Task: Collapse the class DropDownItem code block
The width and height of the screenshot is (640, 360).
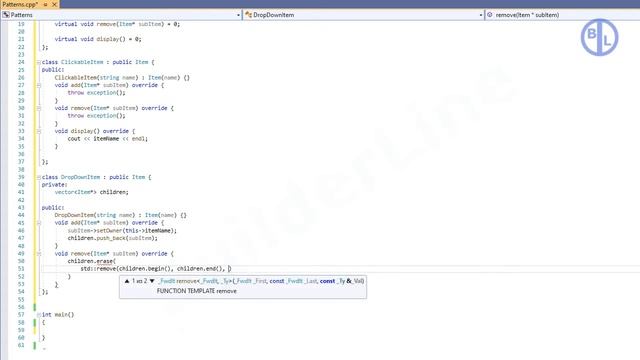Action: tap(38, 177)
